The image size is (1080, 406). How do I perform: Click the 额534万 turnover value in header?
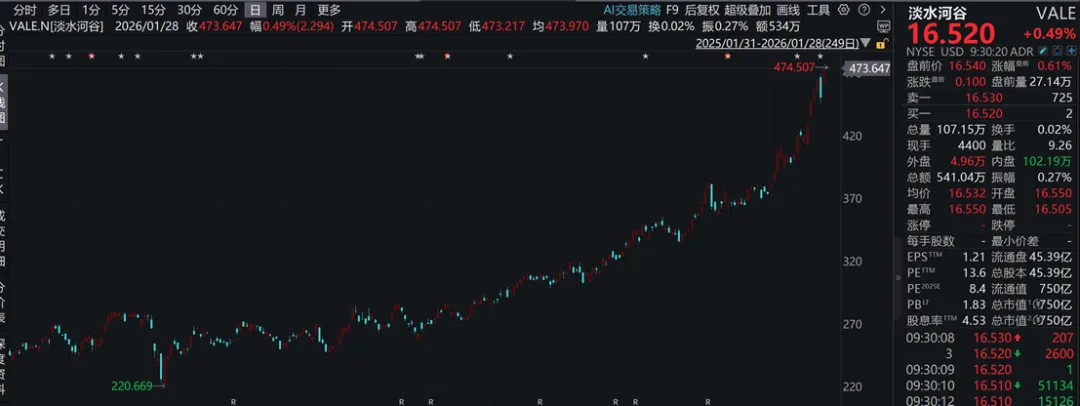tap(778, 26)
